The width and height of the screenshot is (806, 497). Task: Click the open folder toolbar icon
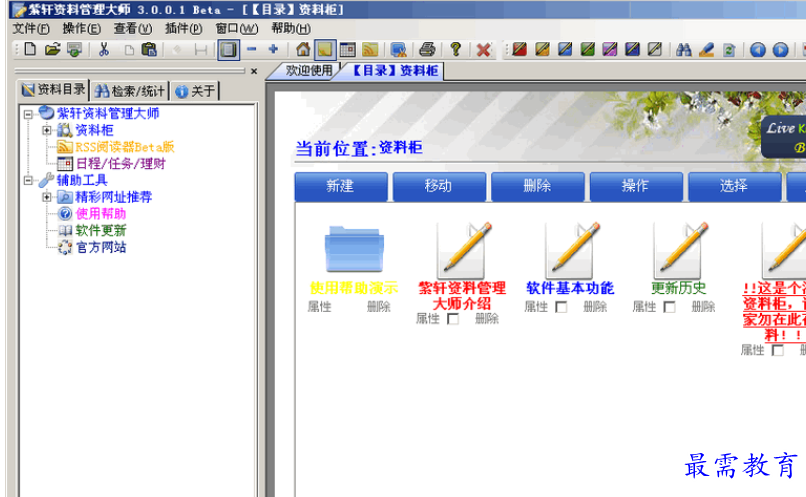[52, 49]
